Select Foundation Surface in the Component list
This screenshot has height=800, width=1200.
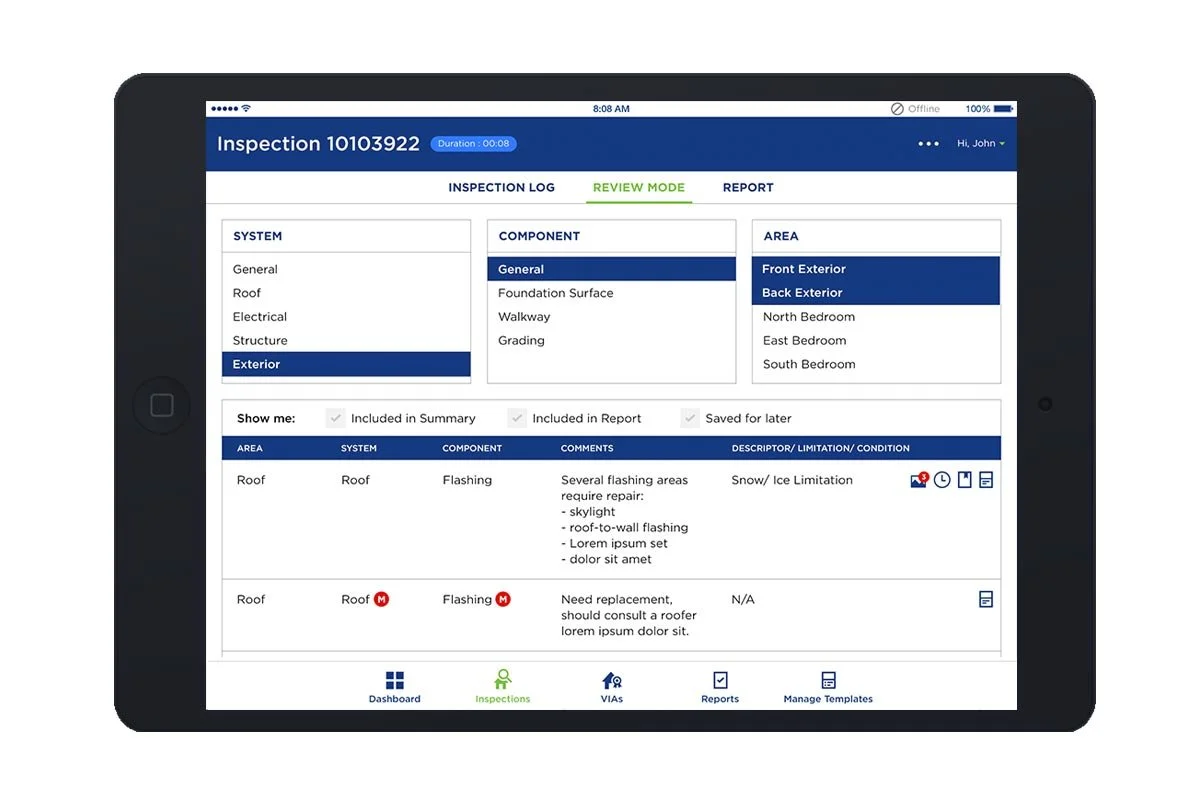click(612, 293)
